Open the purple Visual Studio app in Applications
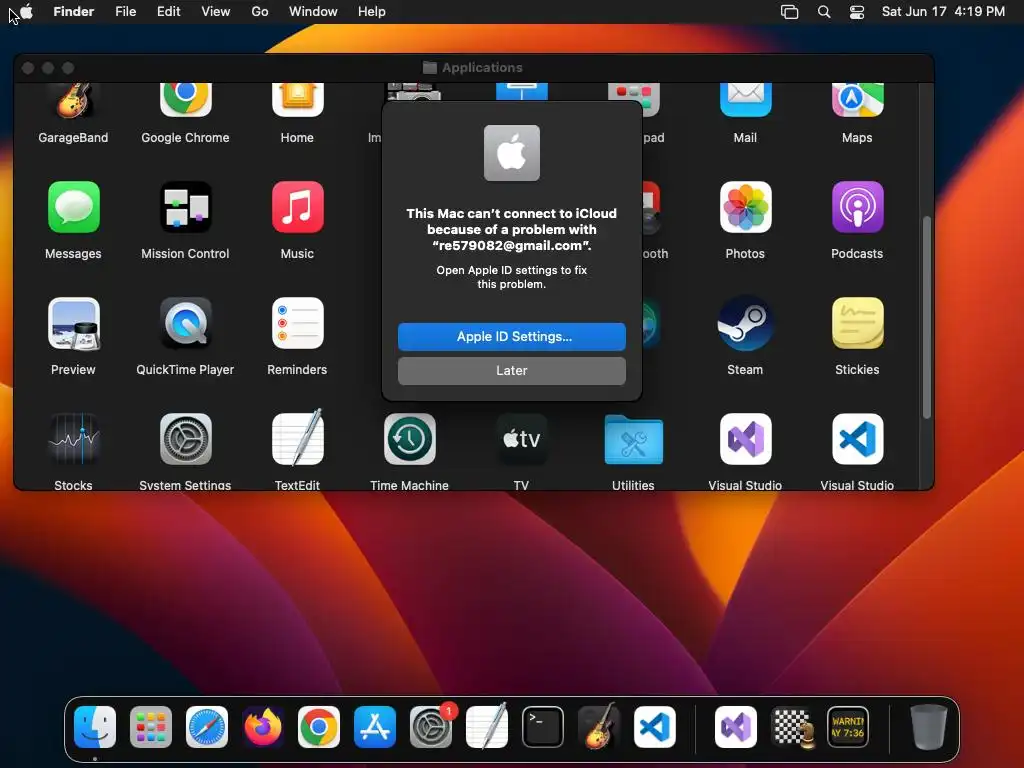The height and width of the screenshot is (768, 1024). pyautogui.click(x=745, y=439)
